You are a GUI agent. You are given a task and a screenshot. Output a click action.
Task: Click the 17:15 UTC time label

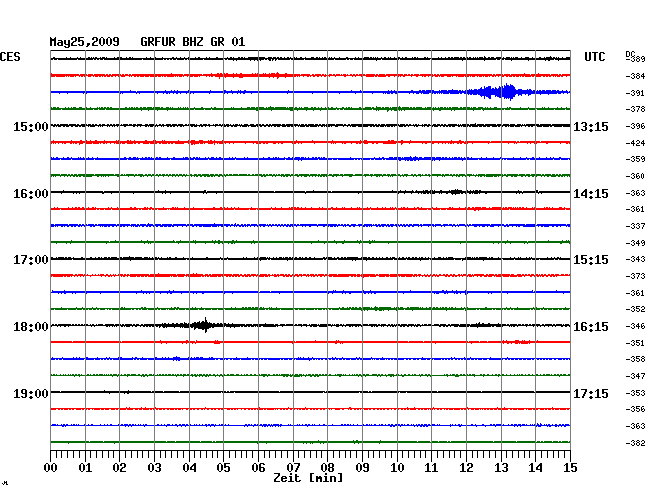[x=591, y=393]
